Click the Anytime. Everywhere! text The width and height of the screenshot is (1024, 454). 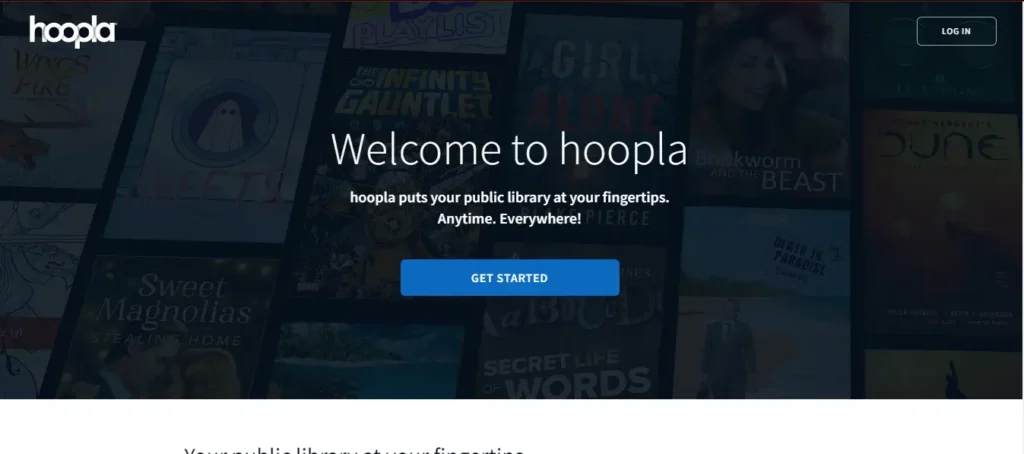(509, 219)
